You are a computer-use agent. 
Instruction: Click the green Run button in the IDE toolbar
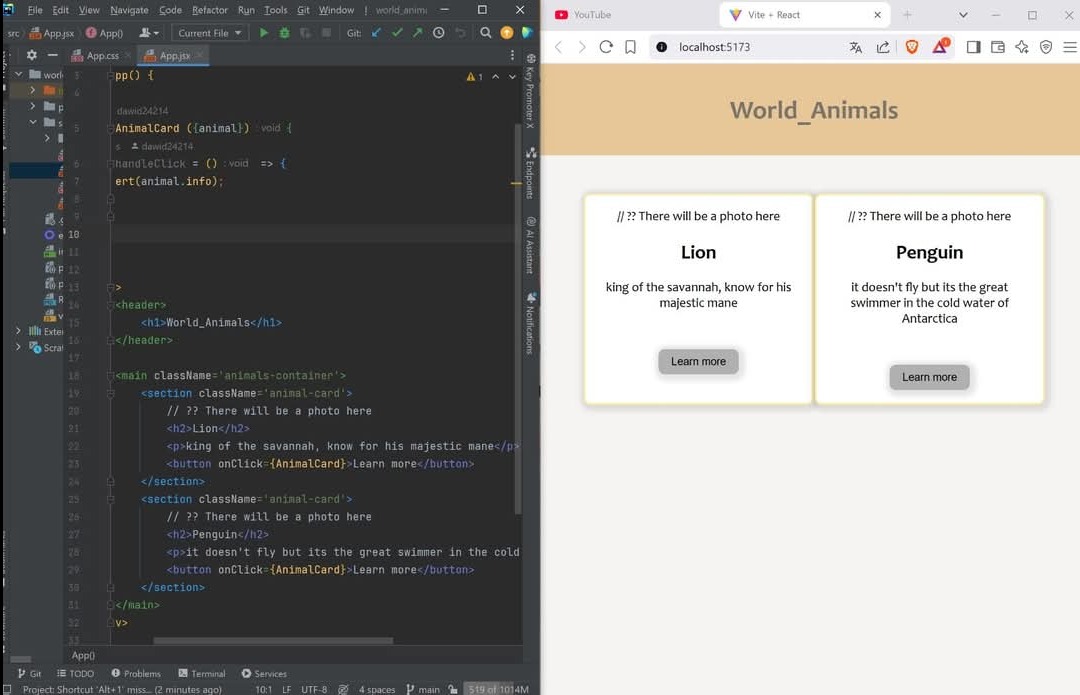pyautogui.click(x=264, y=33)
